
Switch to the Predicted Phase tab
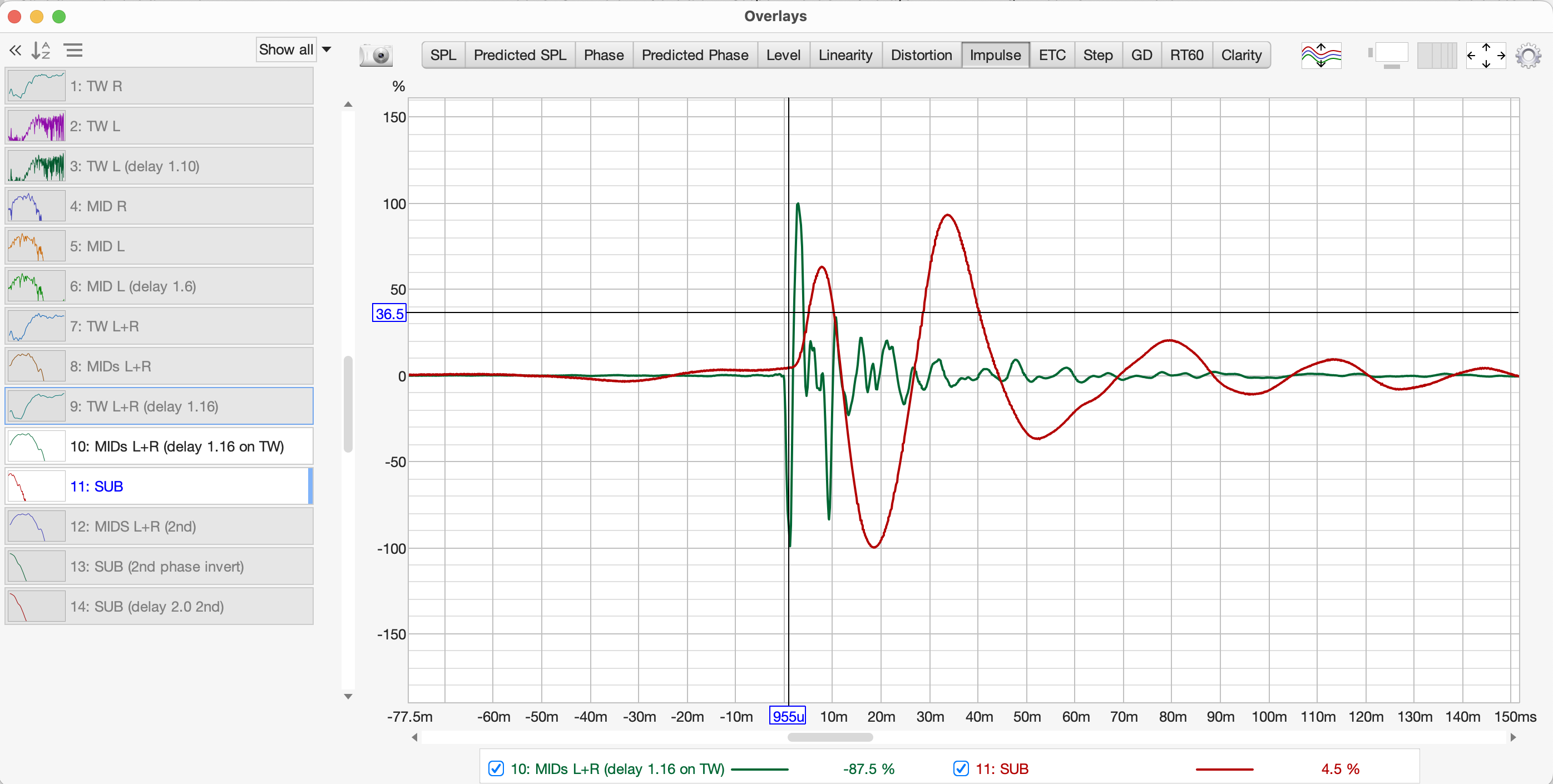(695, 56)
